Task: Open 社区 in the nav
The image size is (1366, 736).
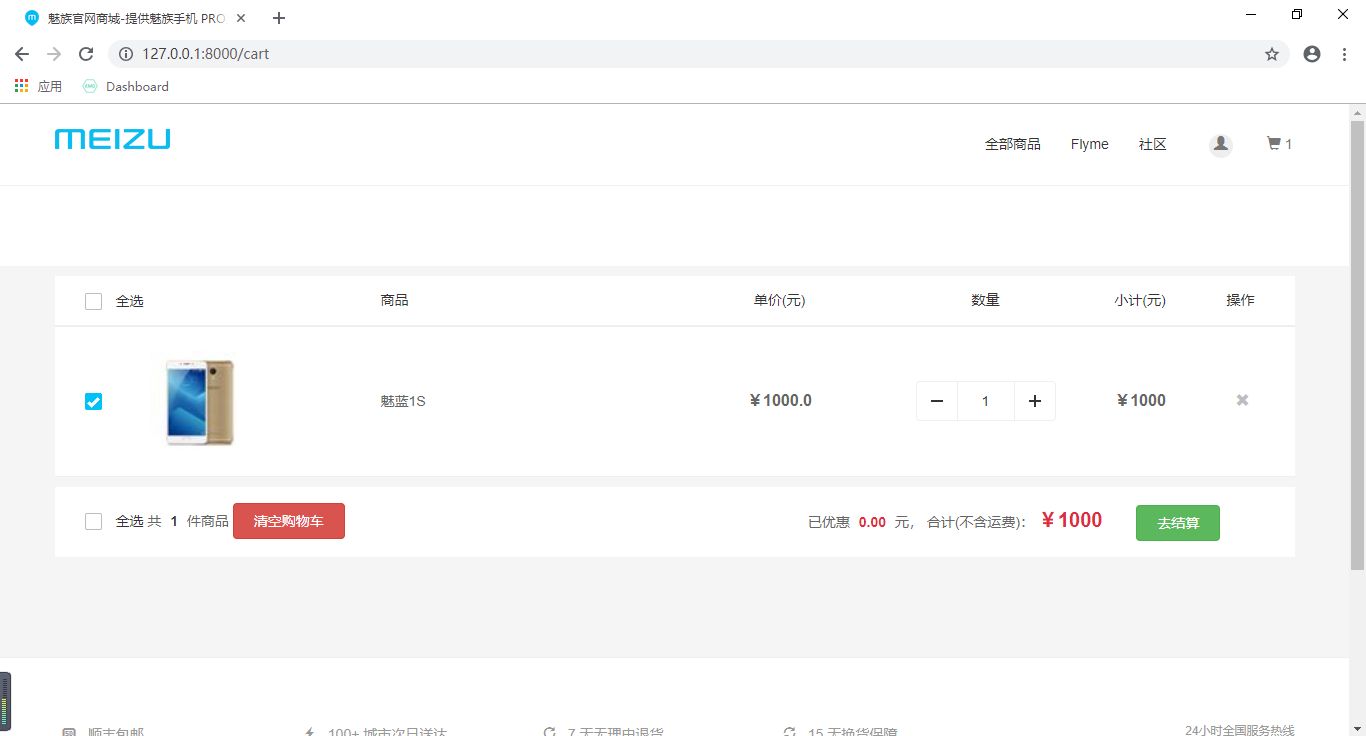Action: coord(1153,144)
